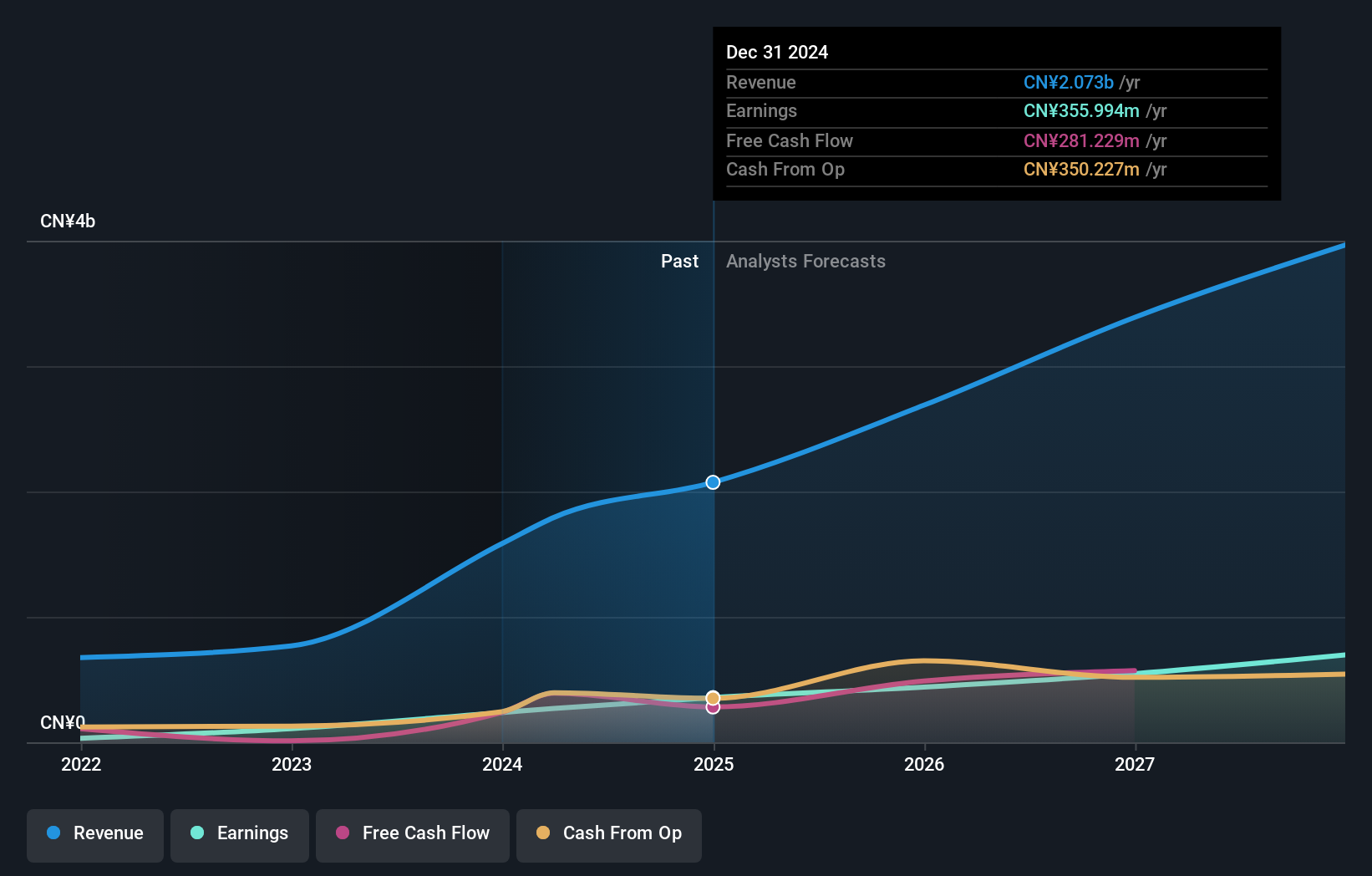Click the Revenue row label in tooltip

point(761,83)
